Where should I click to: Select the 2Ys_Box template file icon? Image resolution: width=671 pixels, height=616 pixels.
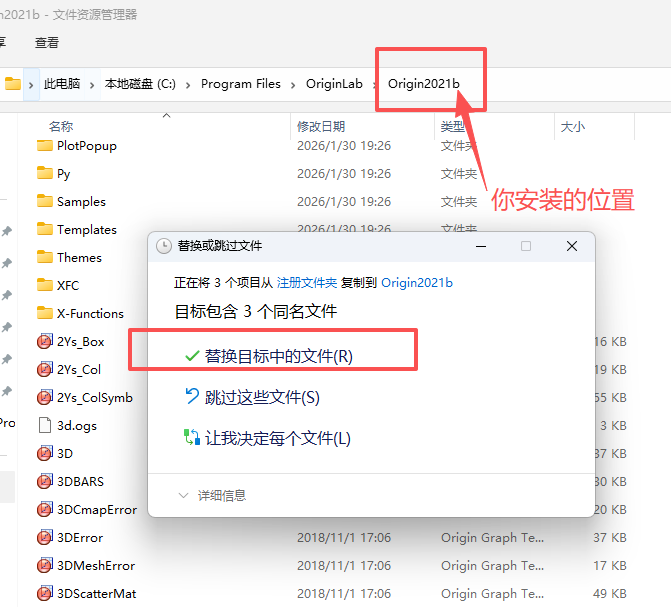tap(45, 341)
